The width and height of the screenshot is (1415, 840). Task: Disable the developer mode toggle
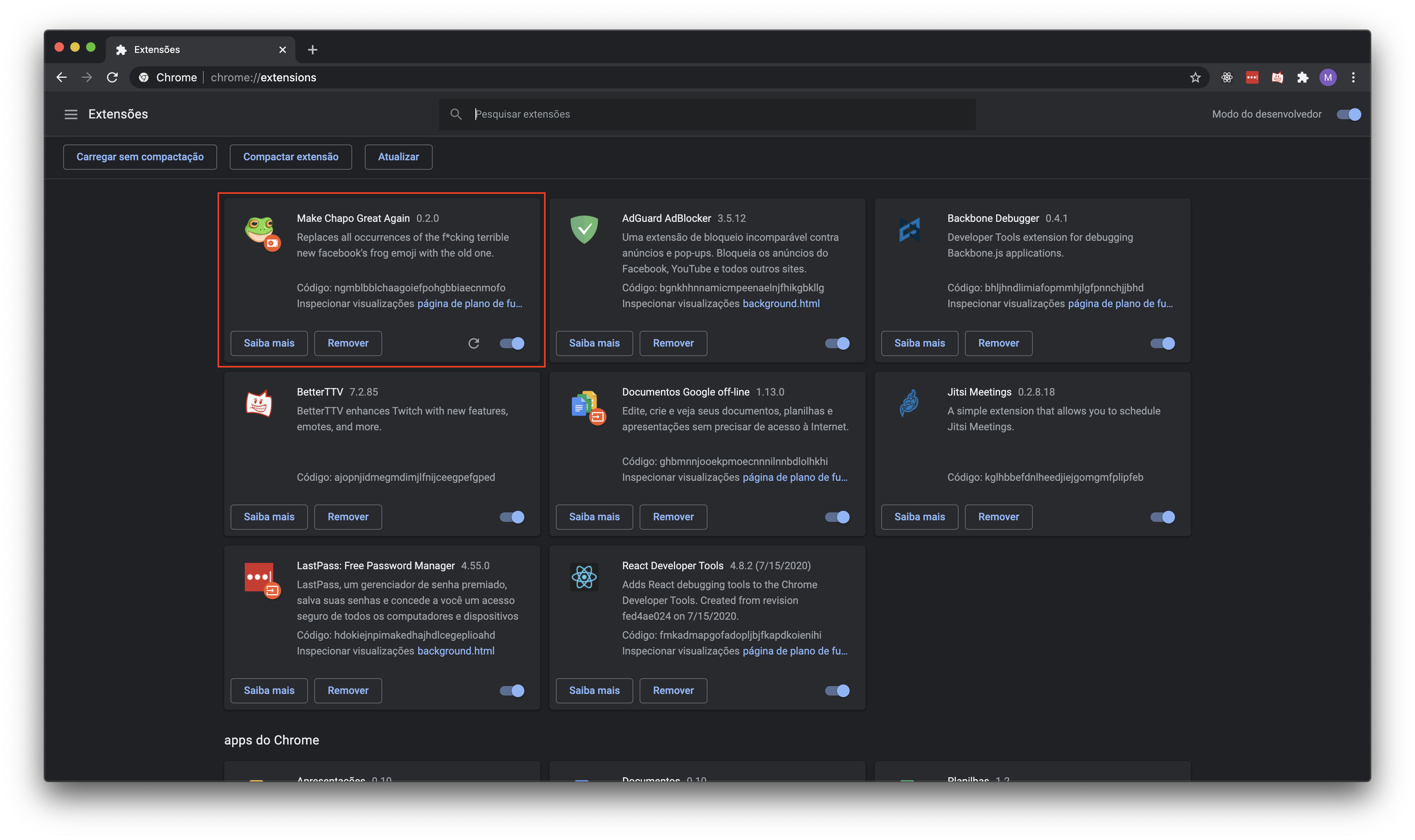tap(1348, 114)
